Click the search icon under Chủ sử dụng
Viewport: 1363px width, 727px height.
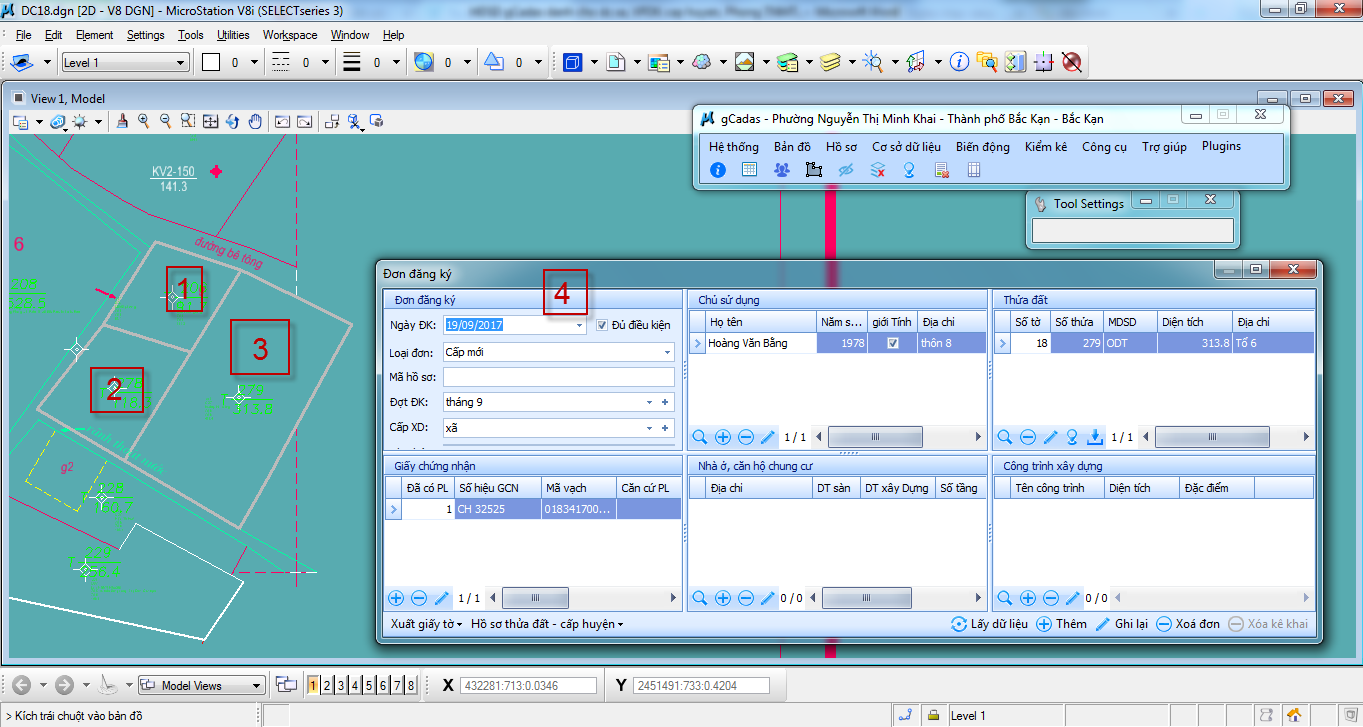(700, 437)
